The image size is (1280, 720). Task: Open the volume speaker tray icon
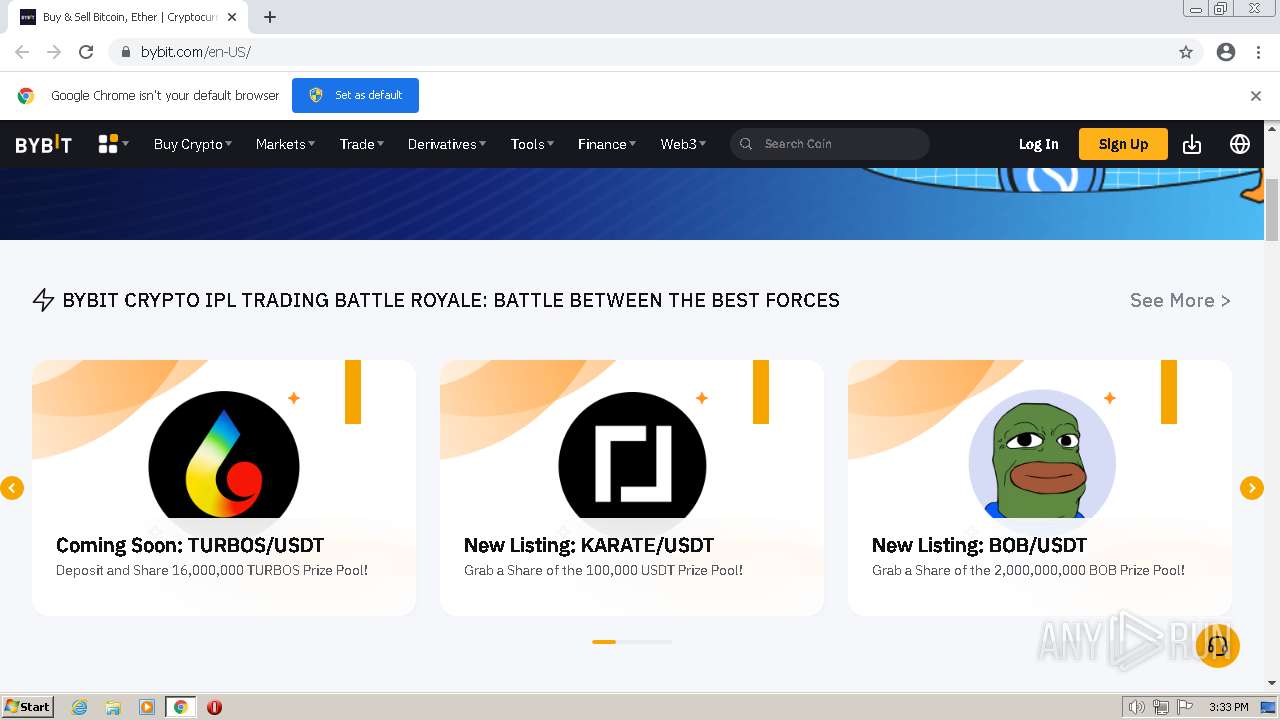coord(1136,707)
